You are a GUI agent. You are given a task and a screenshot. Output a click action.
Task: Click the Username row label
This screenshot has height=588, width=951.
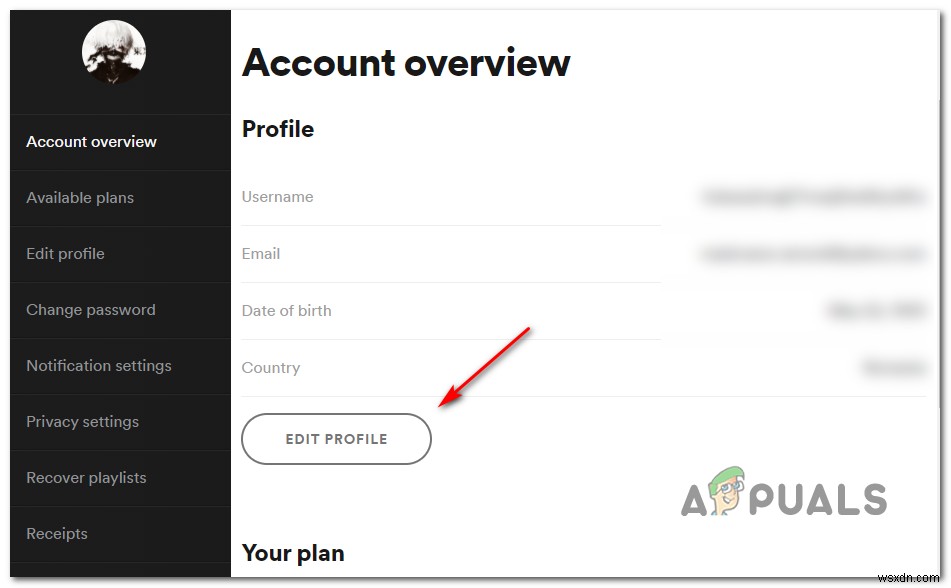pos(277,197)
